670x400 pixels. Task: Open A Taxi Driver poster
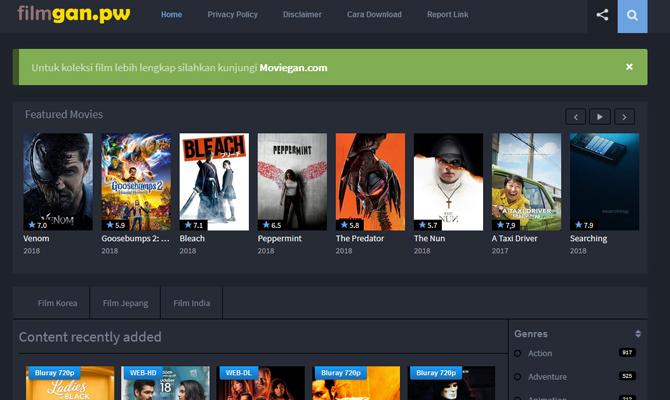tap(526, 182)
